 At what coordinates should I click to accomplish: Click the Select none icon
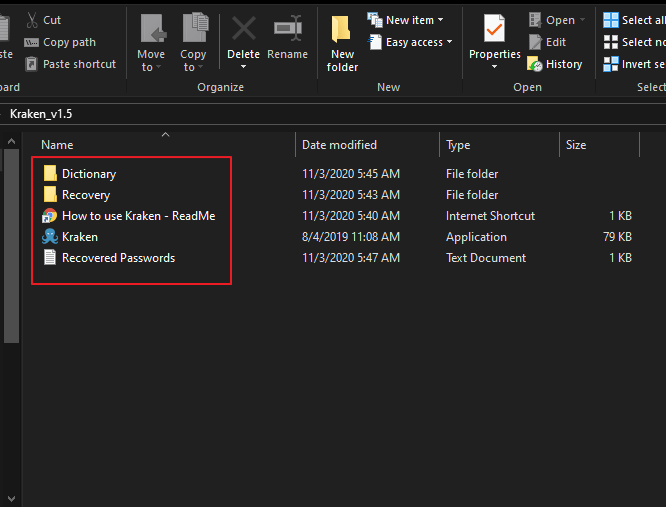point(611,42)
